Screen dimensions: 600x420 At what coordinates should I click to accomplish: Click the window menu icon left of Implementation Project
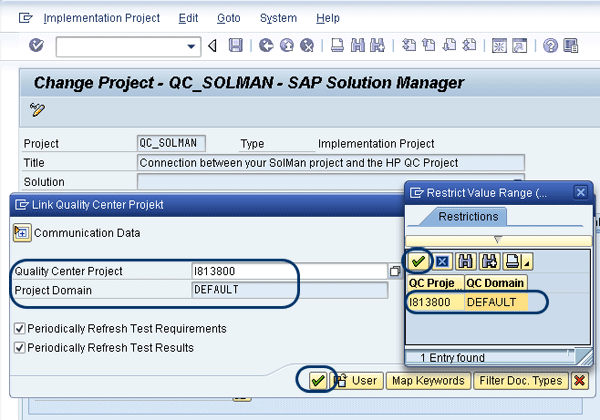25,18
